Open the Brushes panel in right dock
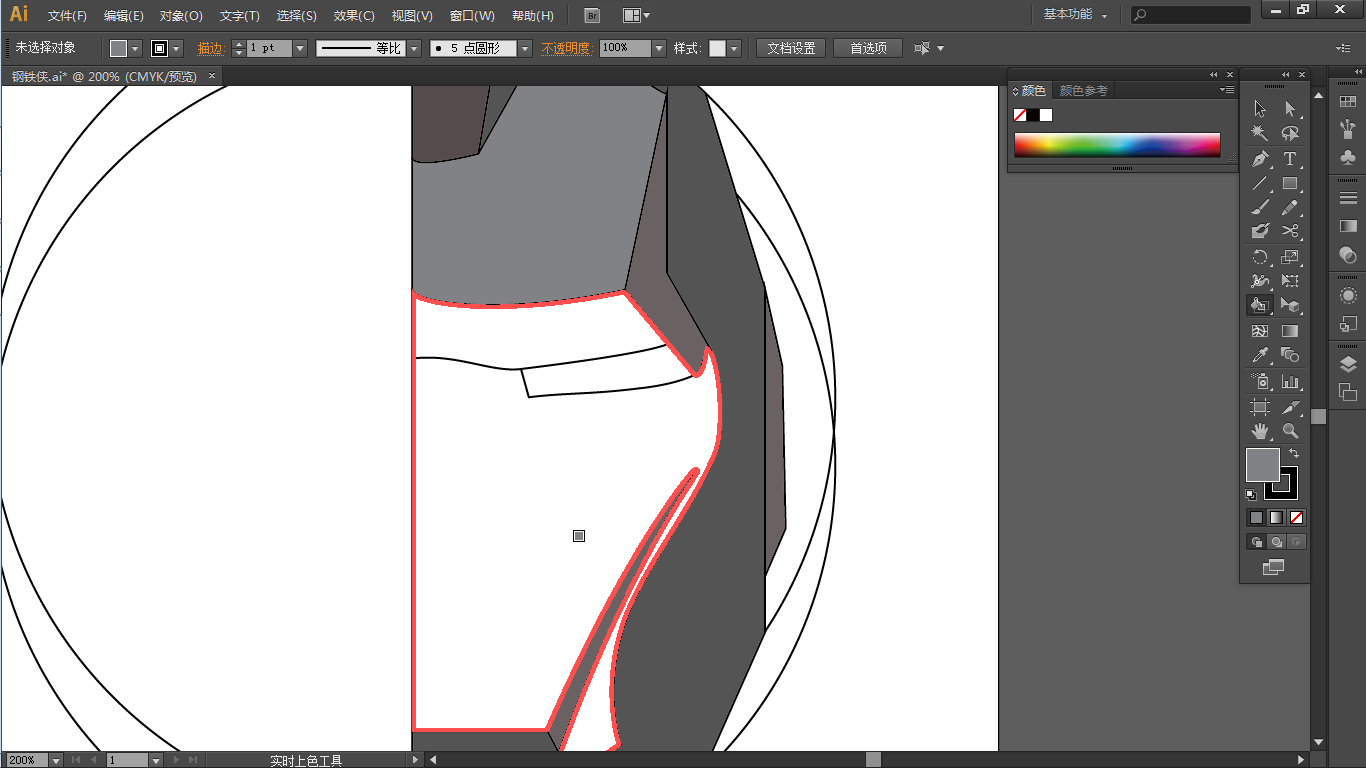 pyautogui.click(x=1348, y=129)
